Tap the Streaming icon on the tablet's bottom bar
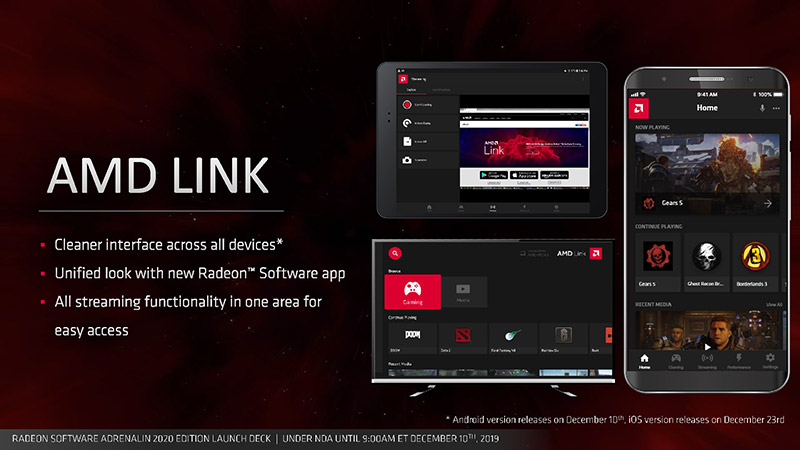Screen dimensions: 800x450 (493, 208)
